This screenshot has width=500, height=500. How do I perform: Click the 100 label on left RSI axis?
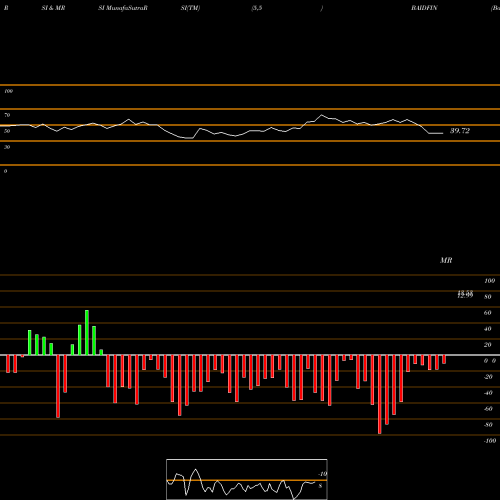coord(8,91)
